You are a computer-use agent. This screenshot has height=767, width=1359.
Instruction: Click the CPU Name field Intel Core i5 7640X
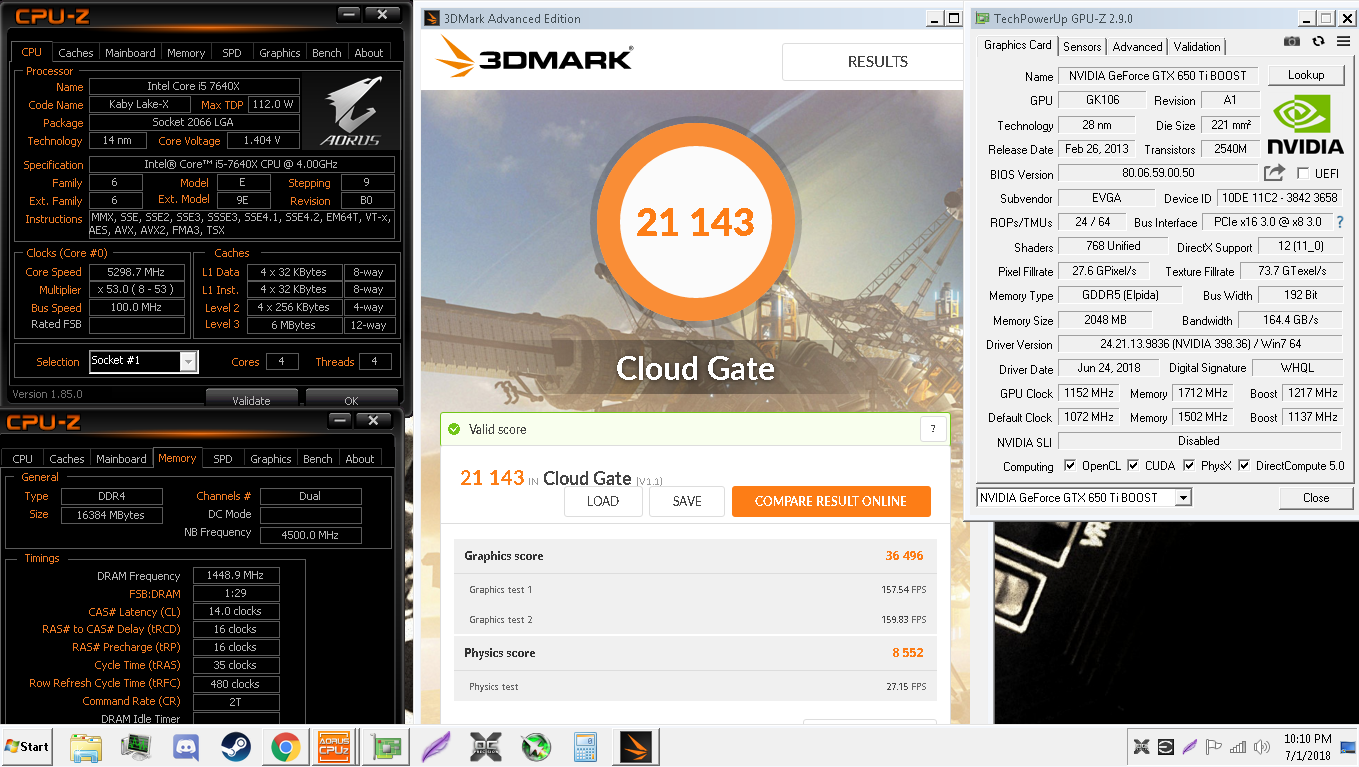[x=194, y=87]
